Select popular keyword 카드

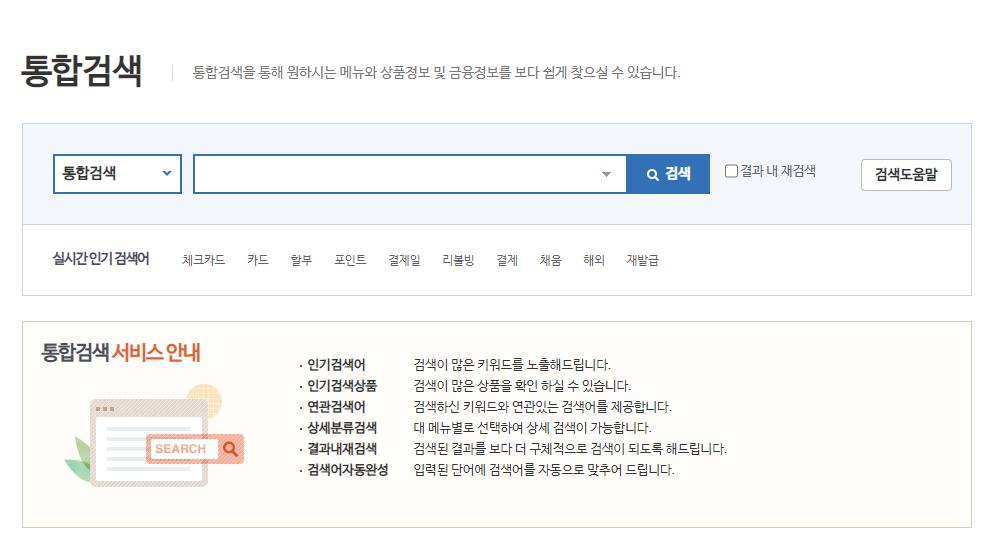pos(258,260)
